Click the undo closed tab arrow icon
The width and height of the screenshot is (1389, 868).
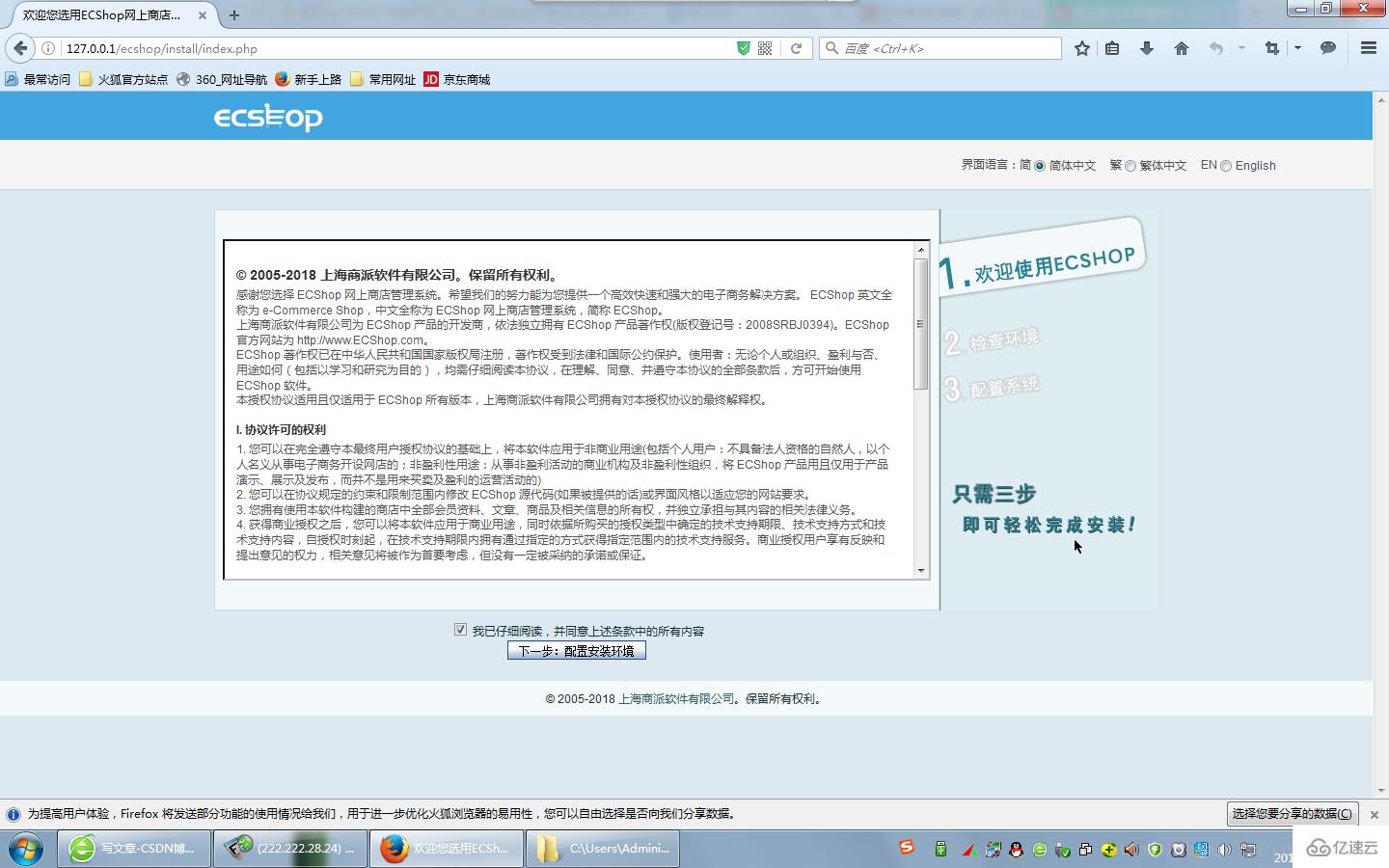(1216, 48)
